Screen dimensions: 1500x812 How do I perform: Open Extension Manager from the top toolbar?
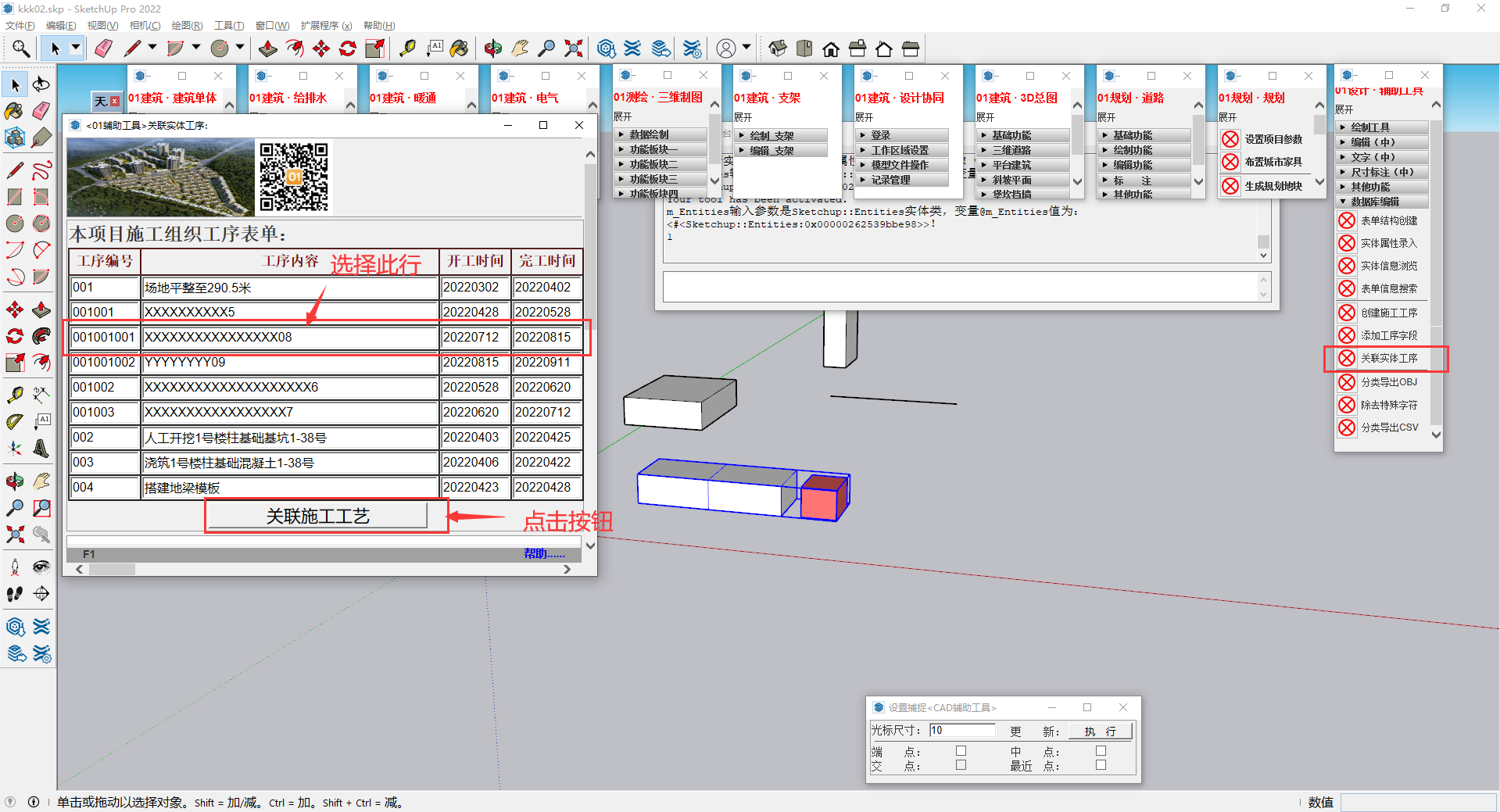(x=693, y=48)
